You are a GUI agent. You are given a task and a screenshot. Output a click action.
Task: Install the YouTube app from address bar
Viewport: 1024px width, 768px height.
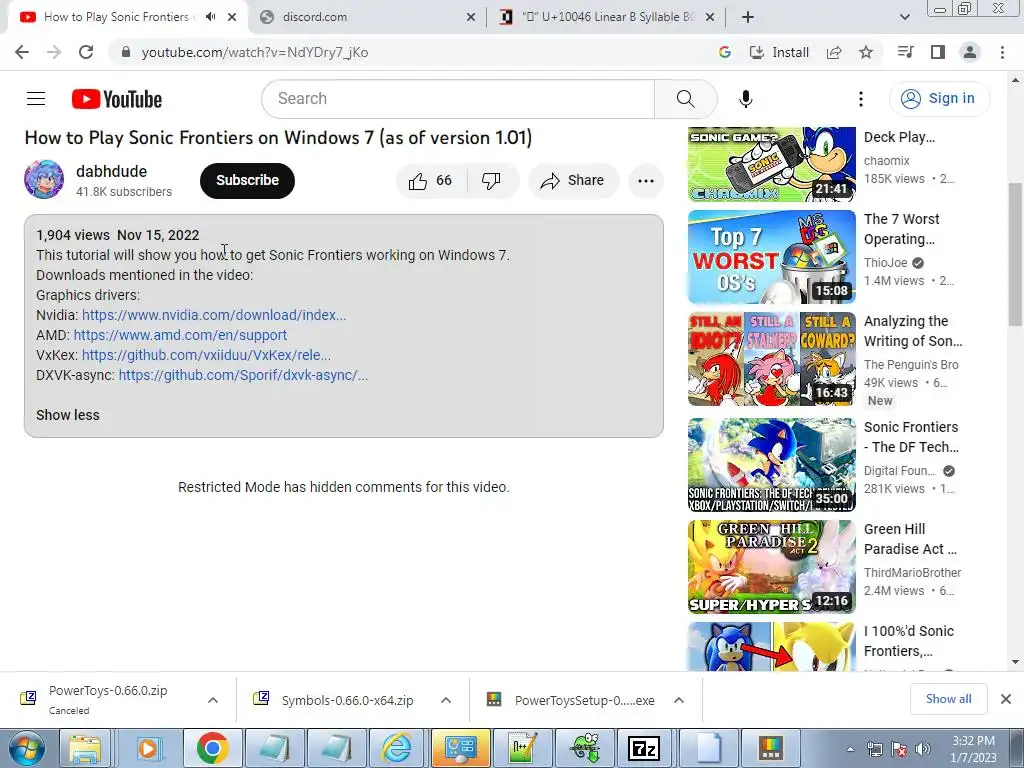(x=779, y=52)
